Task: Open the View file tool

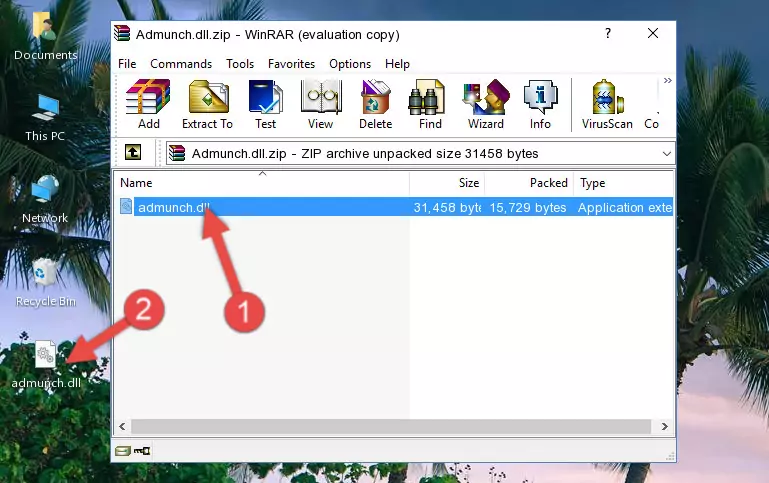Action: [x=321, y=104]
